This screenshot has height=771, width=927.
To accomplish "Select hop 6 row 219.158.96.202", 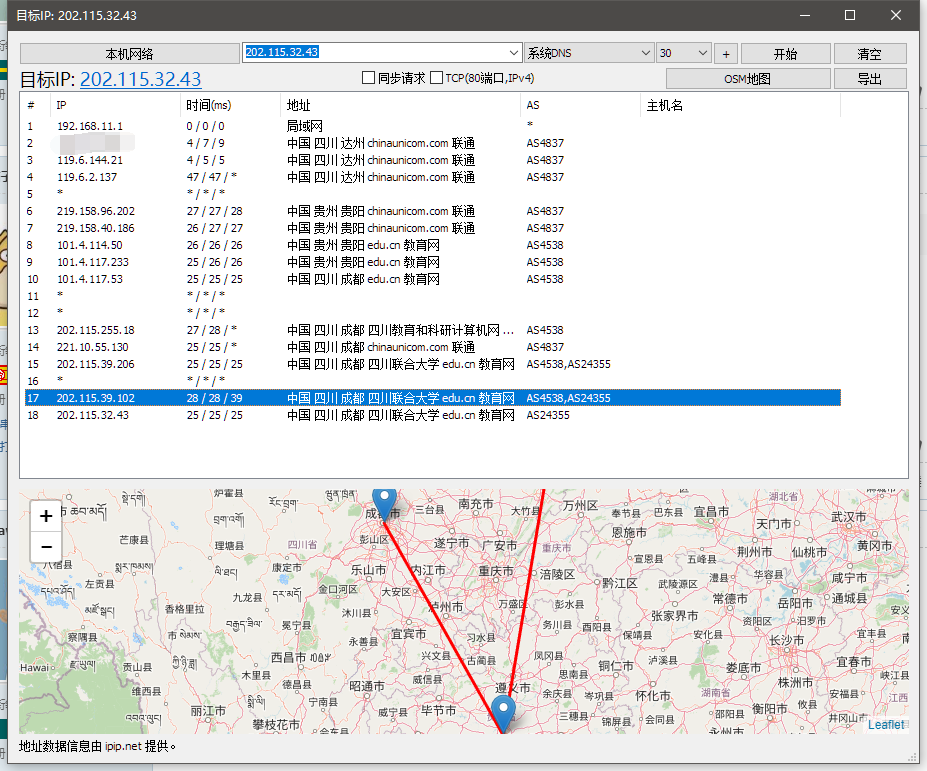I will pyautogui.click(x=433, y=211).
